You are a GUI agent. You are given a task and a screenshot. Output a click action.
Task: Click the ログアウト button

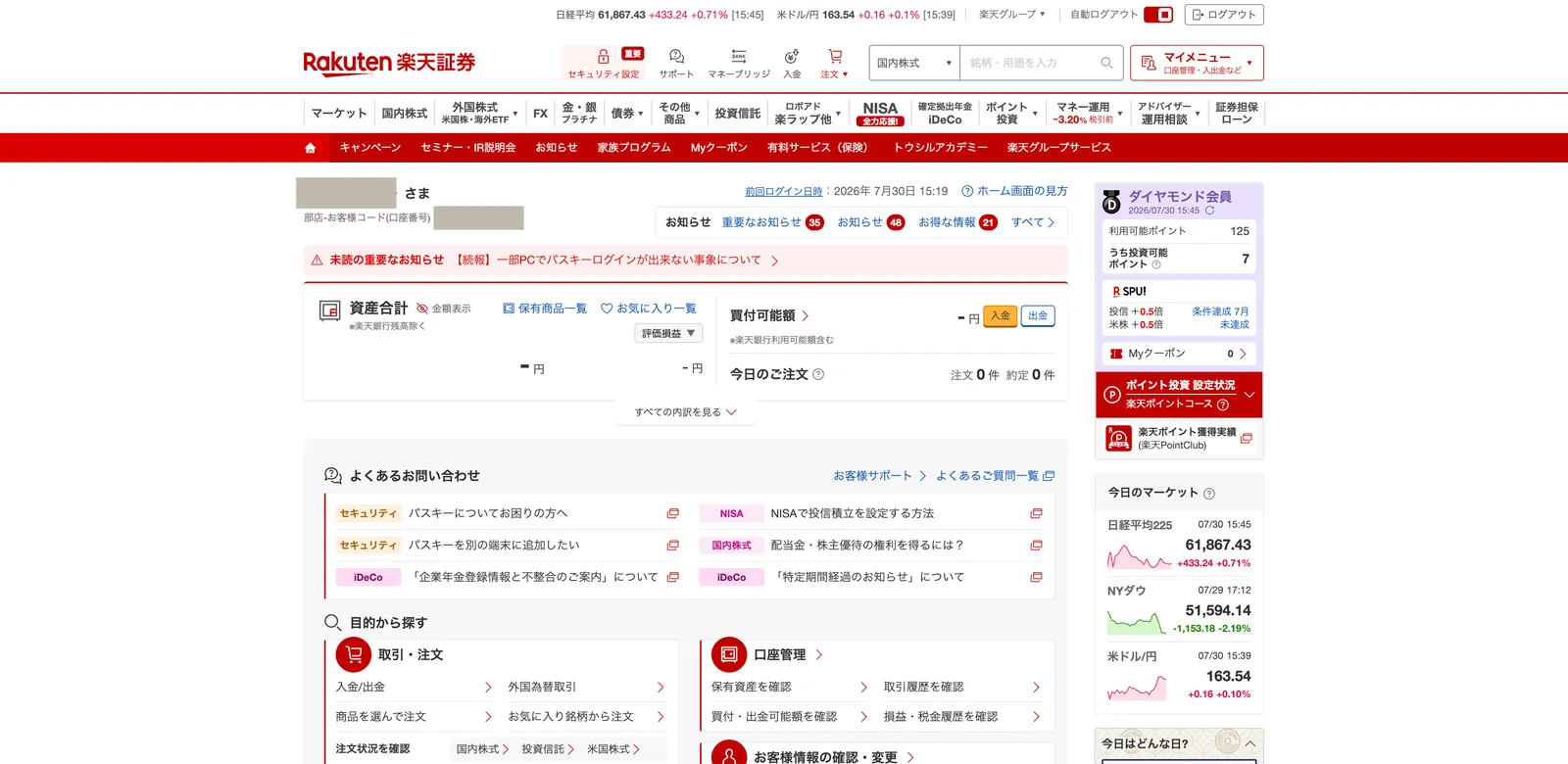tap(1224, 15)
